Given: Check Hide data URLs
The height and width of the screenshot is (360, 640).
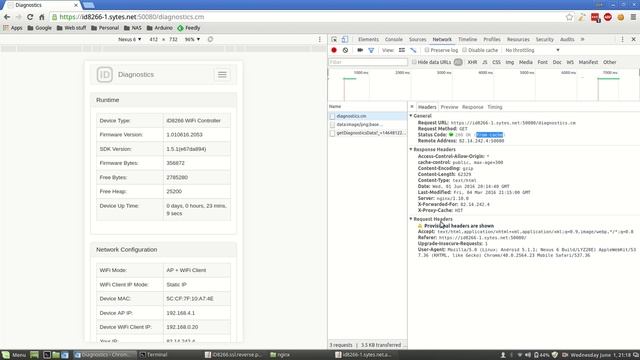Looking at the screenshot, I should (414, 62).
